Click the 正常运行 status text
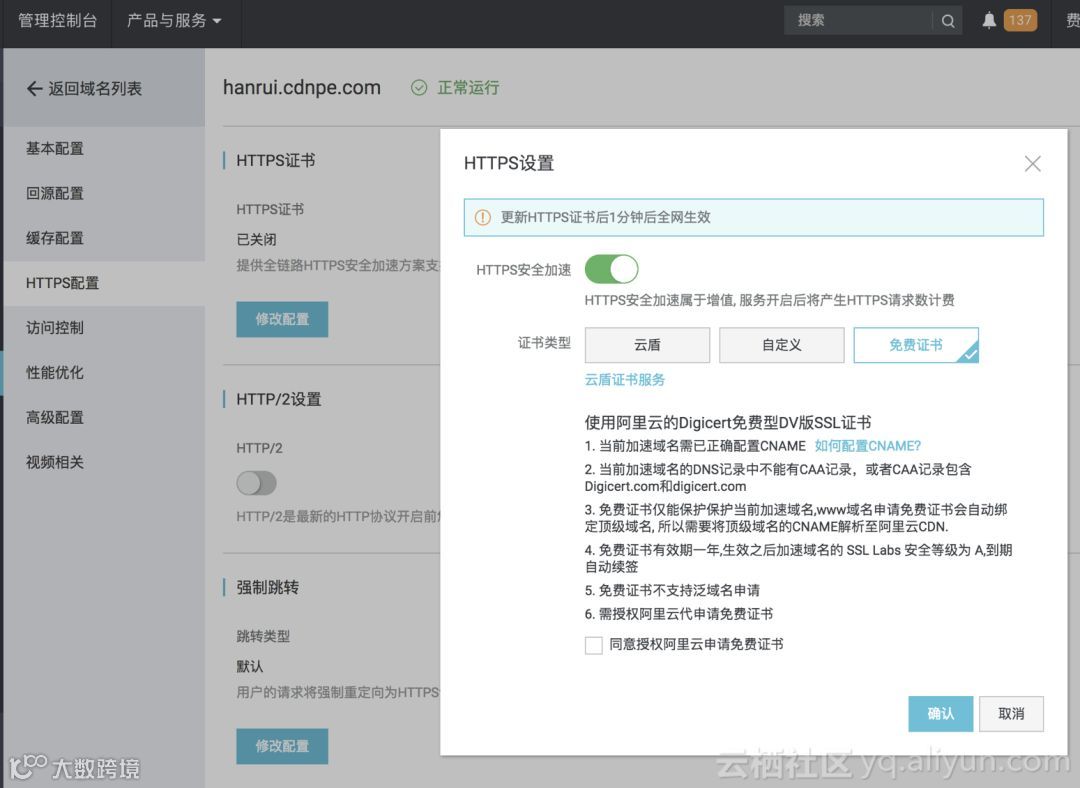This screenshot has width=1080, height=788. click(468, 87)
